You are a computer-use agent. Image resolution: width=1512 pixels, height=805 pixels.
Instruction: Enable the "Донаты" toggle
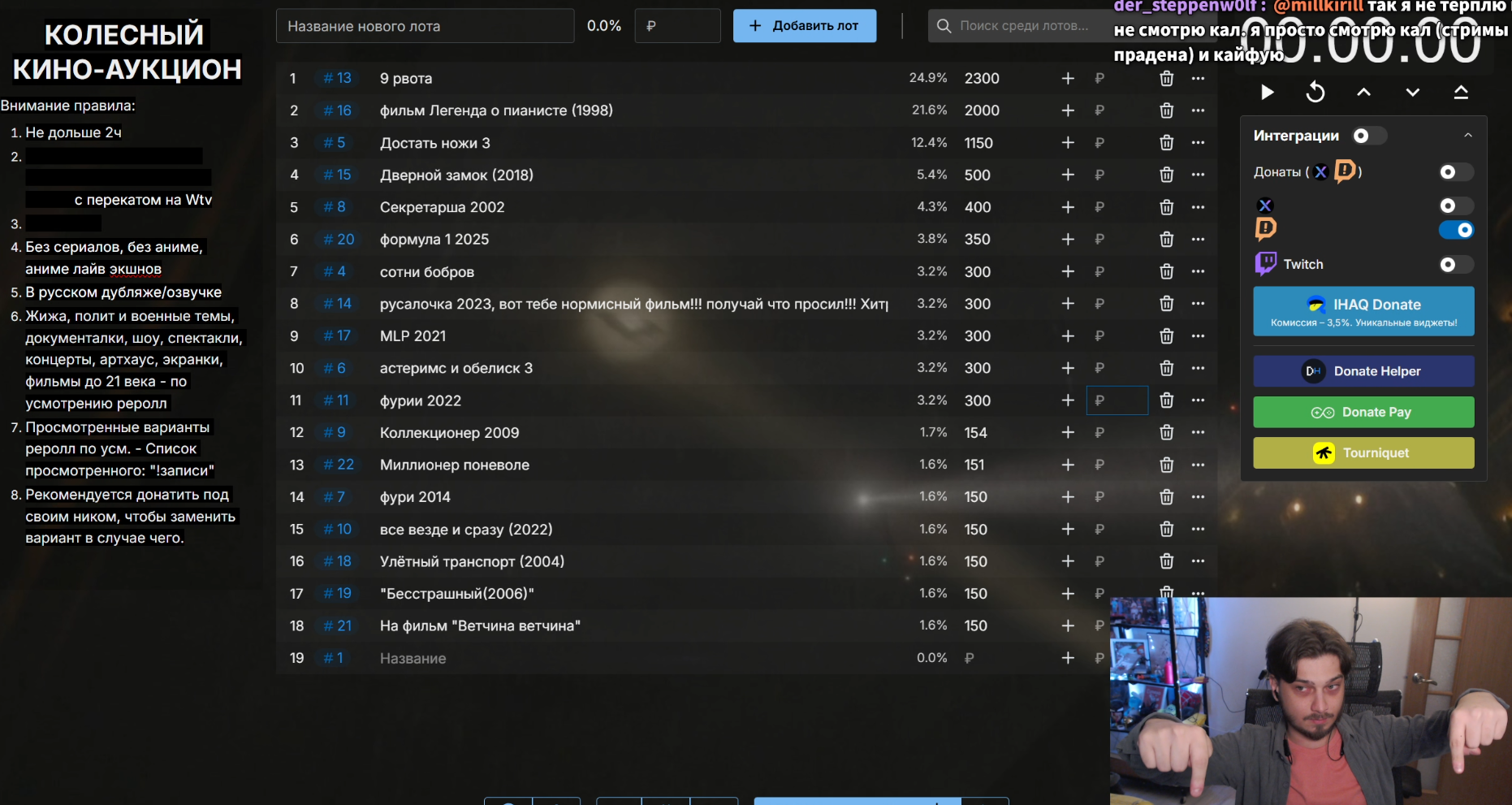tap(1455, 172)
